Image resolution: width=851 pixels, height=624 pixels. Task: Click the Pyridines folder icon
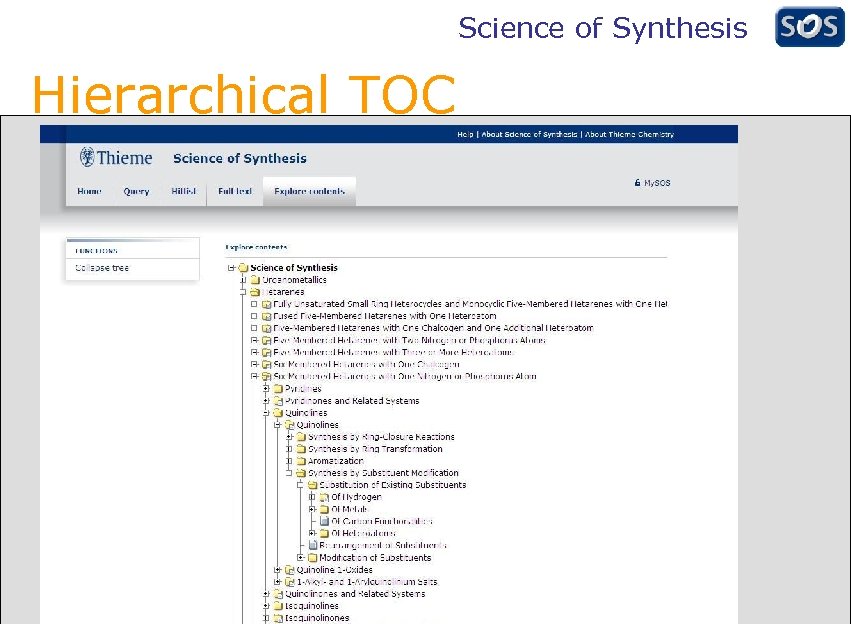[278, 389]
